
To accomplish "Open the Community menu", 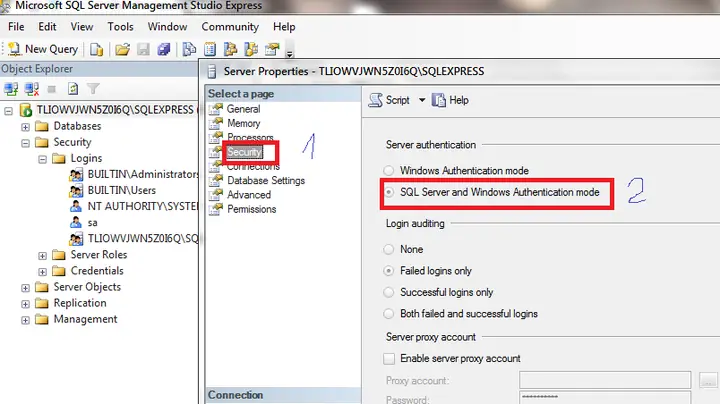I will click(x=230, y=27).
